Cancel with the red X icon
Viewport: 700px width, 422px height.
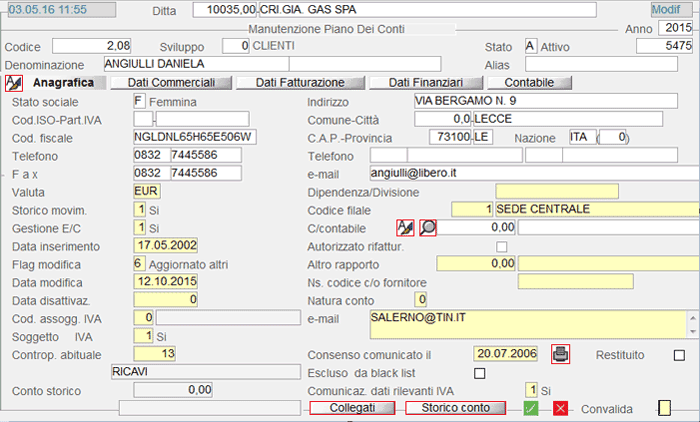(x=561, y=408)
